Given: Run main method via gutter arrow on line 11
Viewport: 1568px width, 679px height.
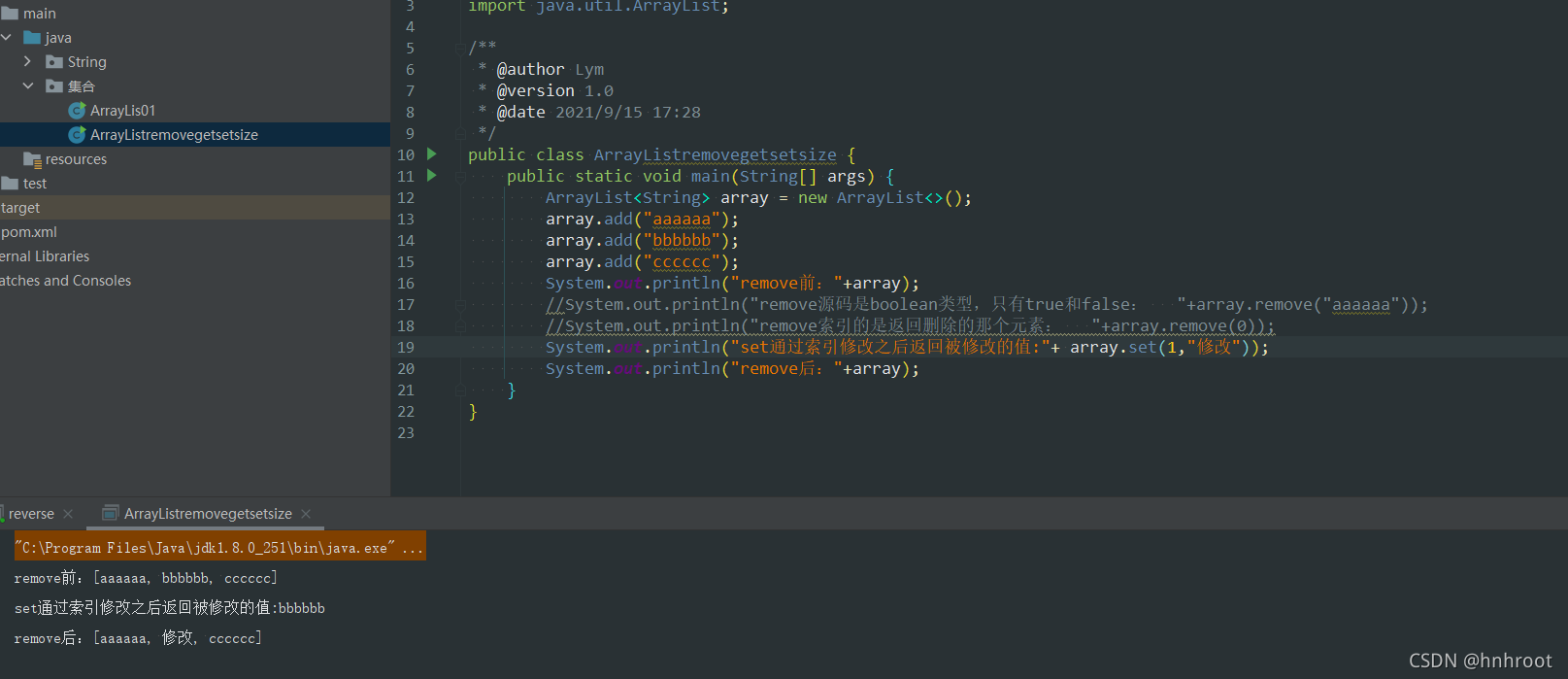Looking at the screenshot, I should pyautogui.click(x=432, y=176).
